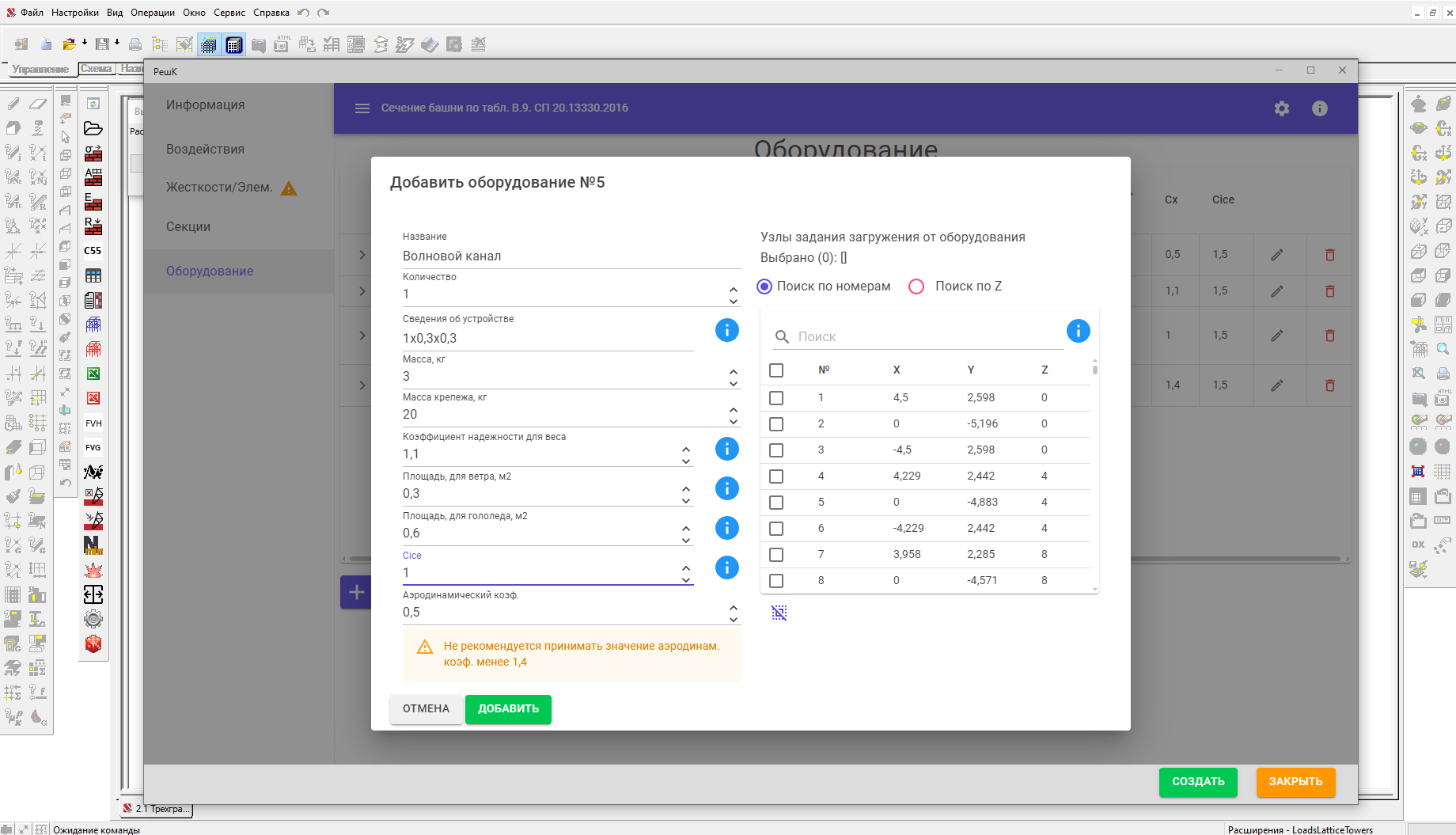Click info icon beside the Cice field
The width and height of the screenshot is (1456, 835).
[x=726, y=567]
